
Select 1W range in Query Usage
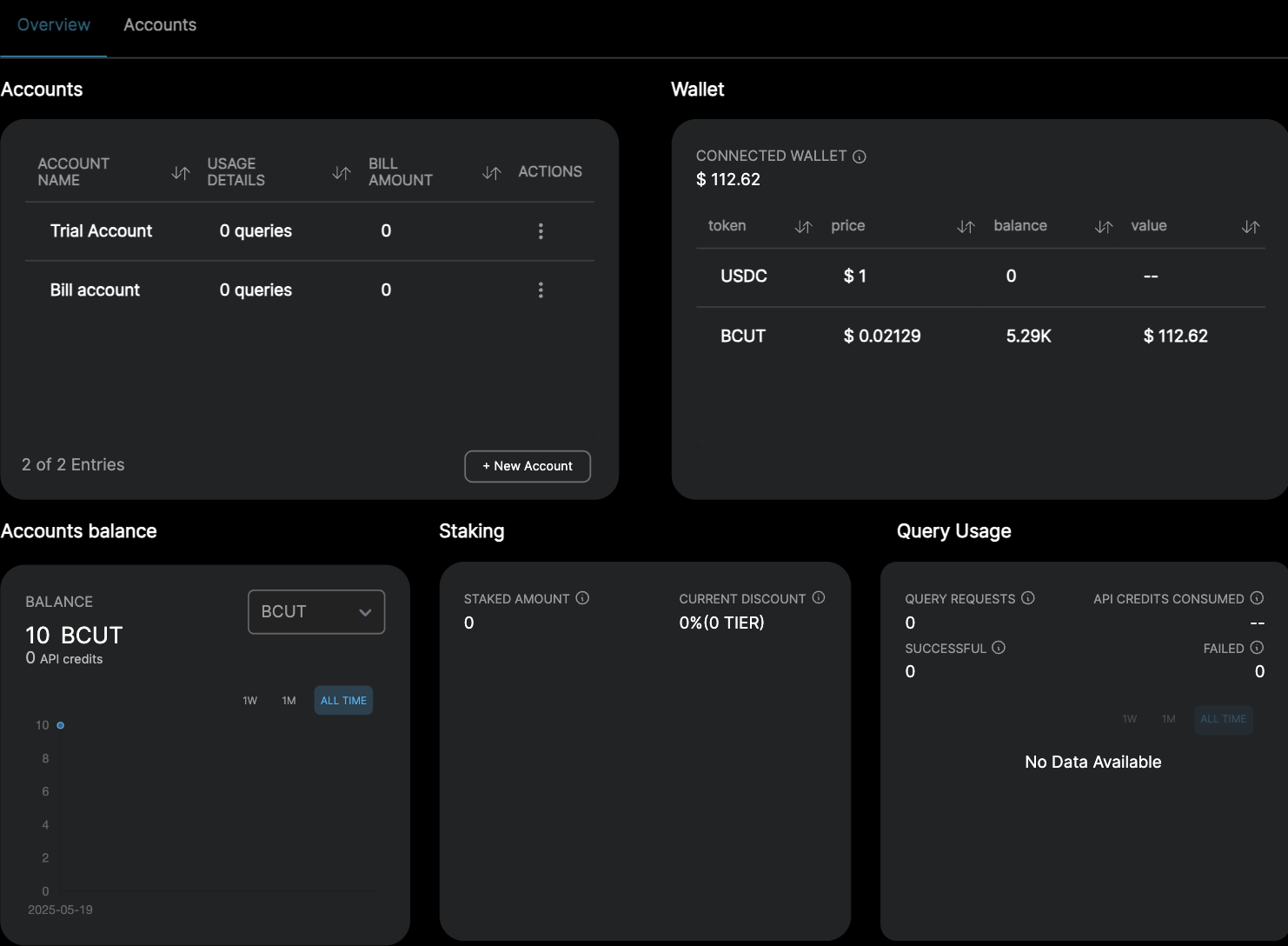pyautogui.click(x=1130, y=719)
